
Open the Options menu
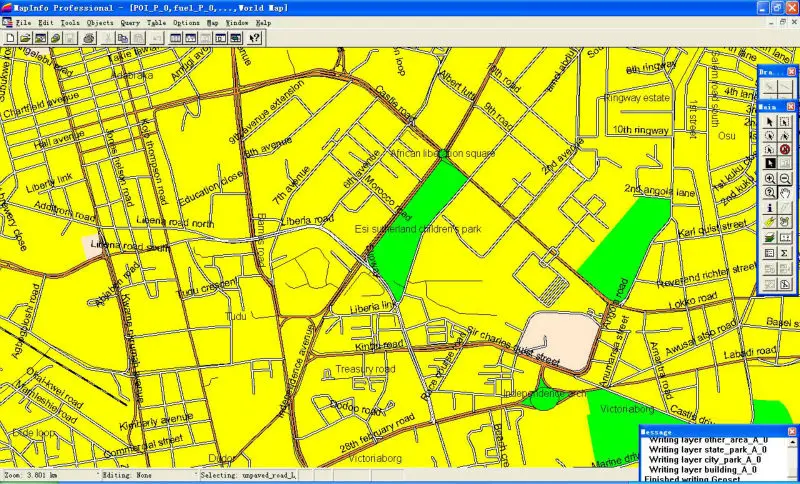pyautogui.click(x=186, y=21)
